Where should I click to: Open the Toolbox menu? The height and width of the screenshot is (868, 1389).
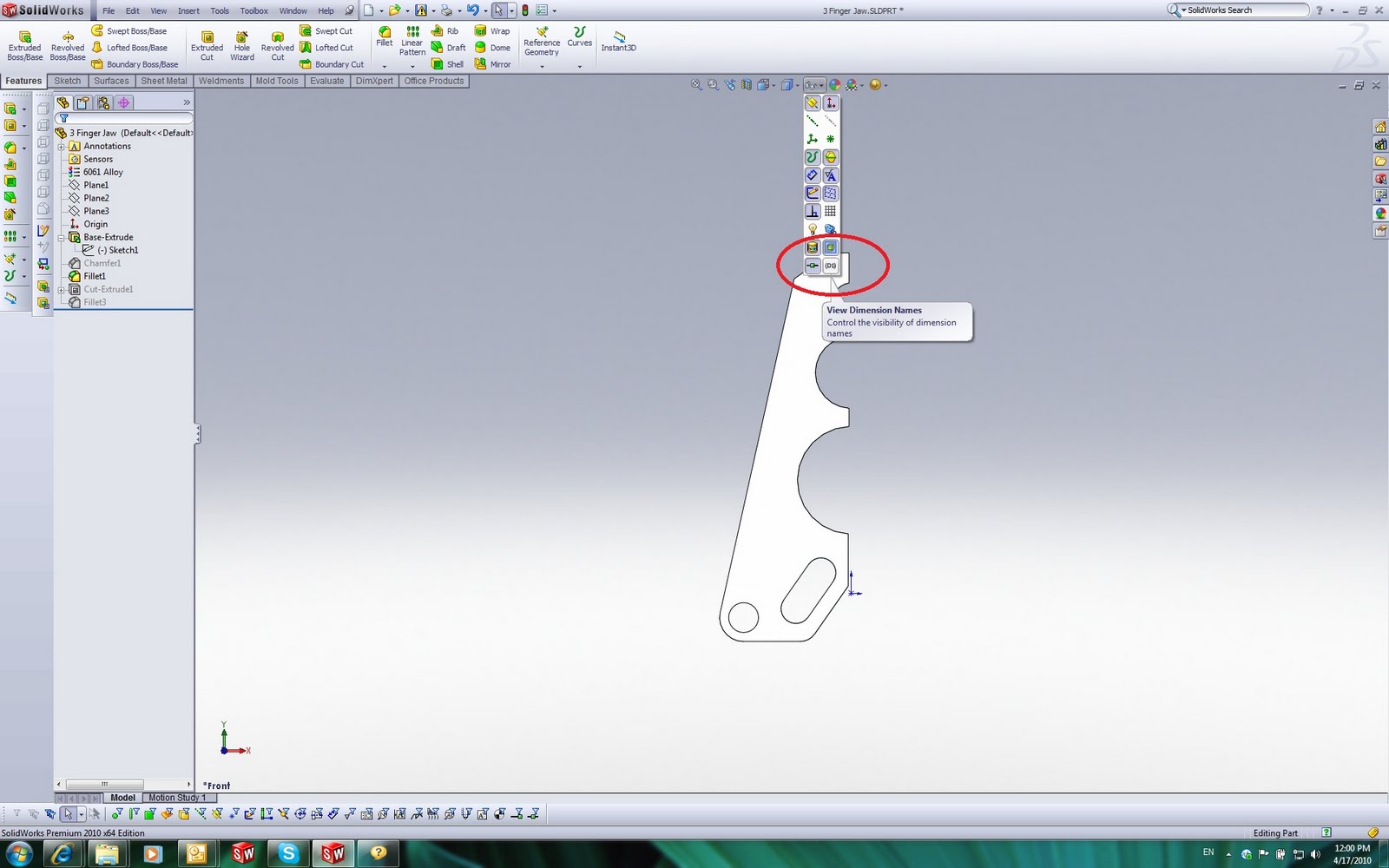pos(254,10)
